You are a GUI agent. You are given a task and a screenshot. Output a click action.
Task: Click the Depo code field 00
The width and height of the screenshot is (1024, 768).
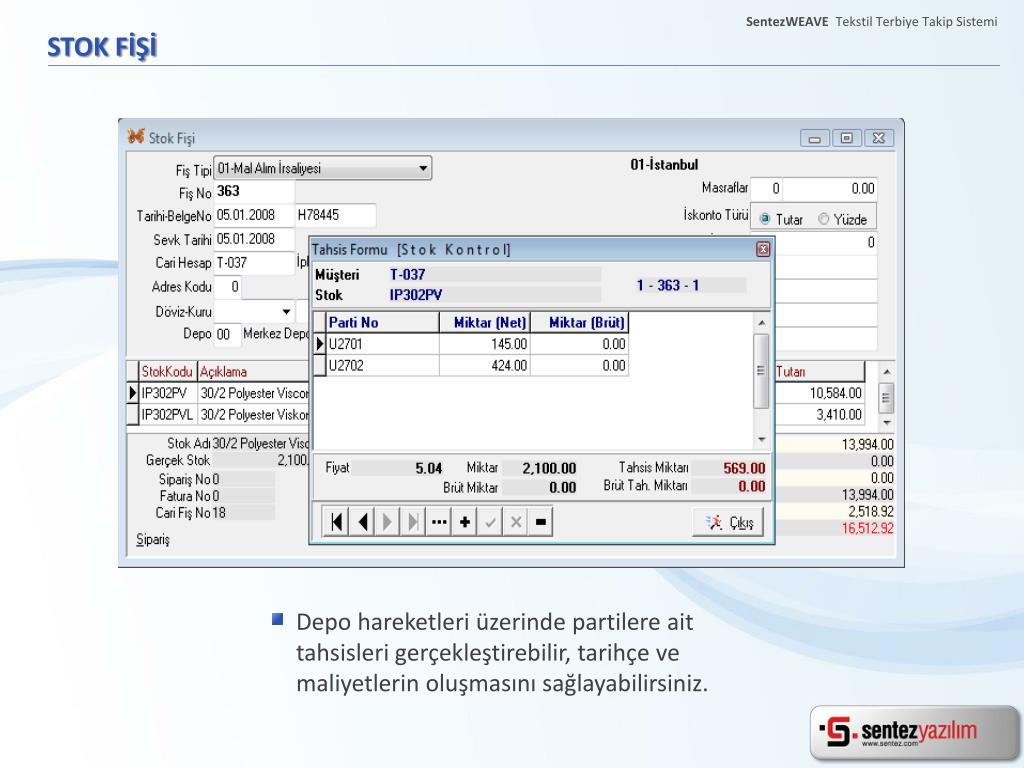tap(227, 334)
